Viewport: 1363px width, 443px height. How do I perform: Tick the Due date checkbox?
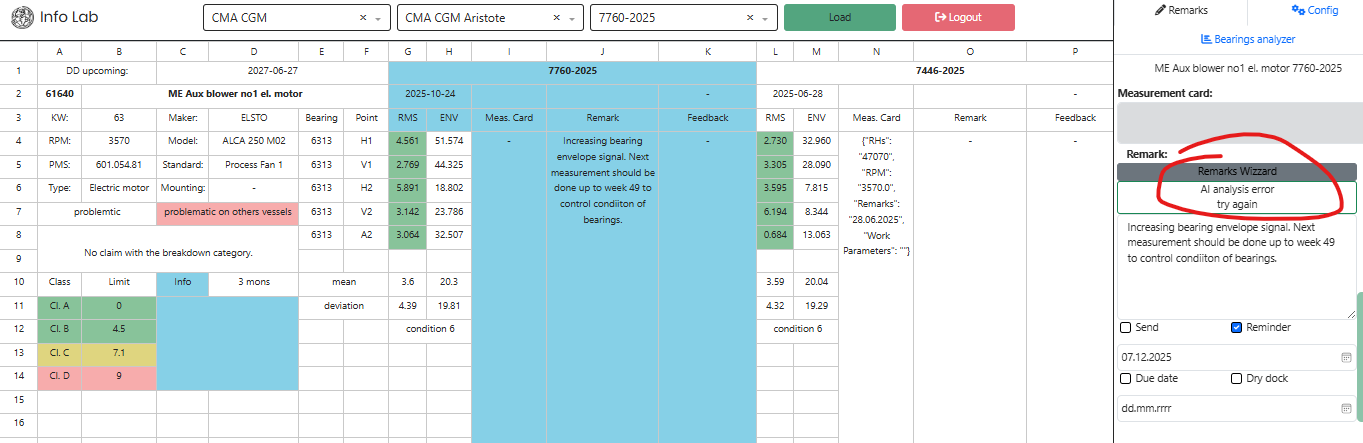click(1126, 379)
